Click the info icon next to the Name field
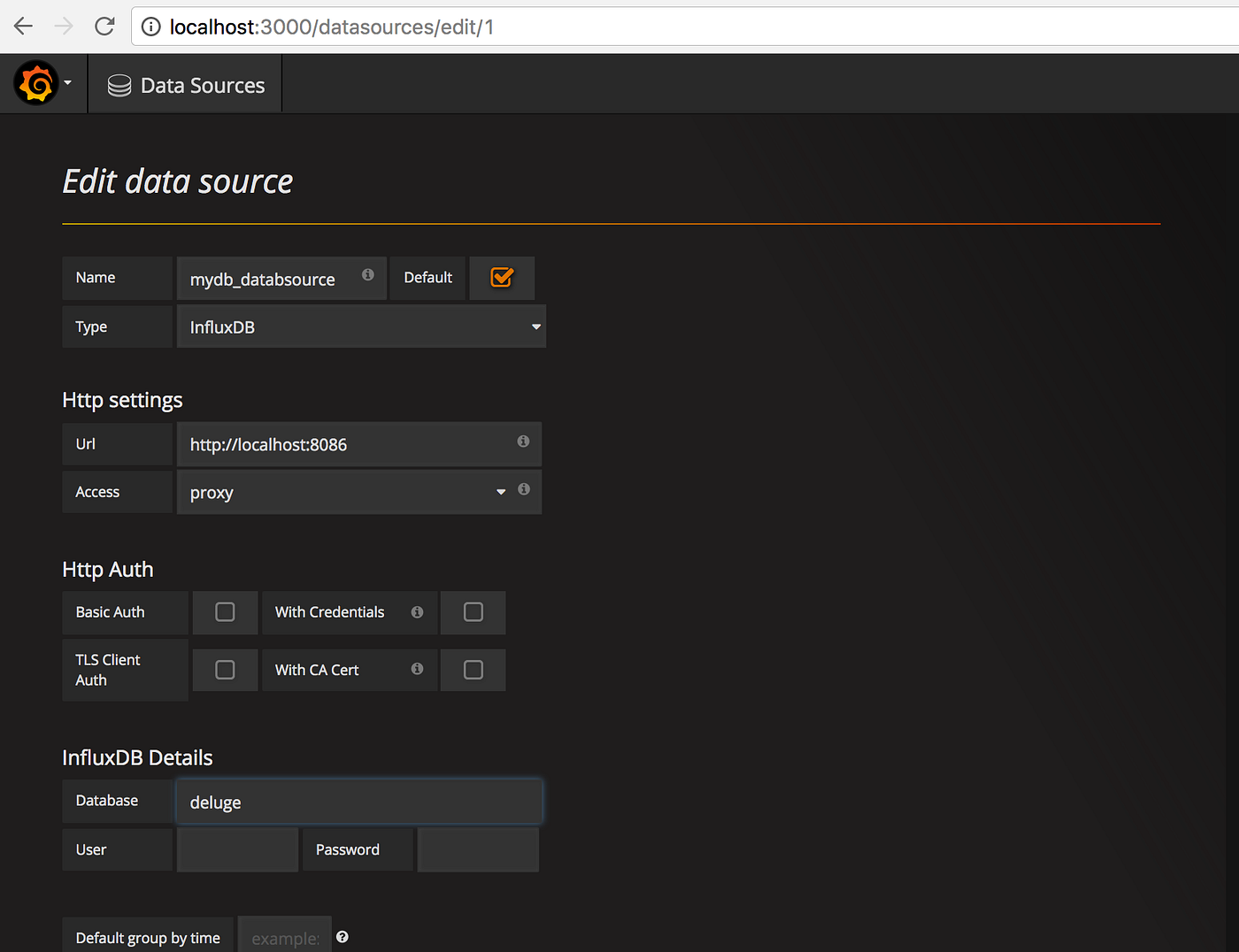The image size is (1239, 952). click(x=368, y=275)
